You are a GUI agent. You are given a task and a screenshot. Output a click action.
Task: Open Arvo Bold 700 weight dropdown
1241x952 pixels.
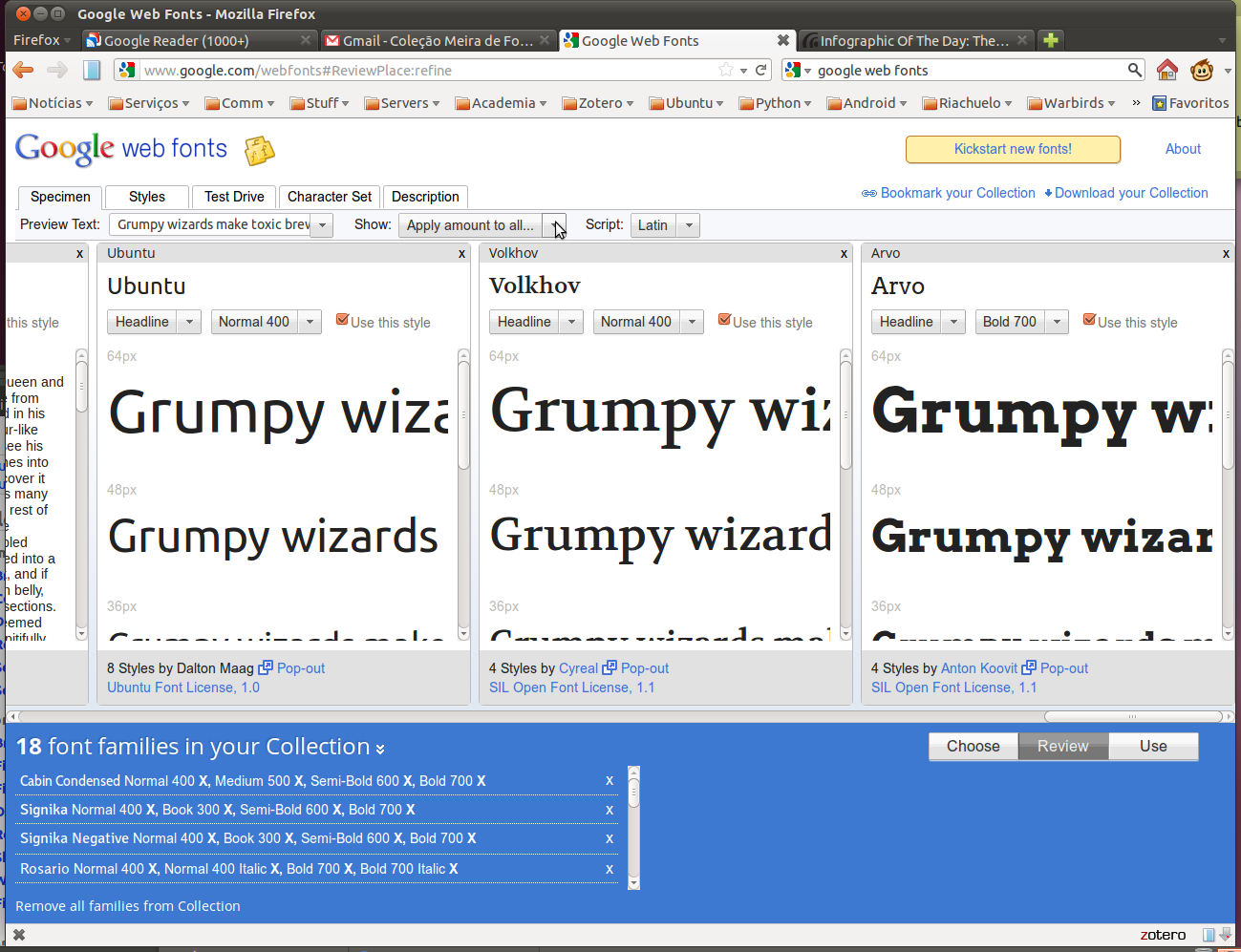(1057, 322)
